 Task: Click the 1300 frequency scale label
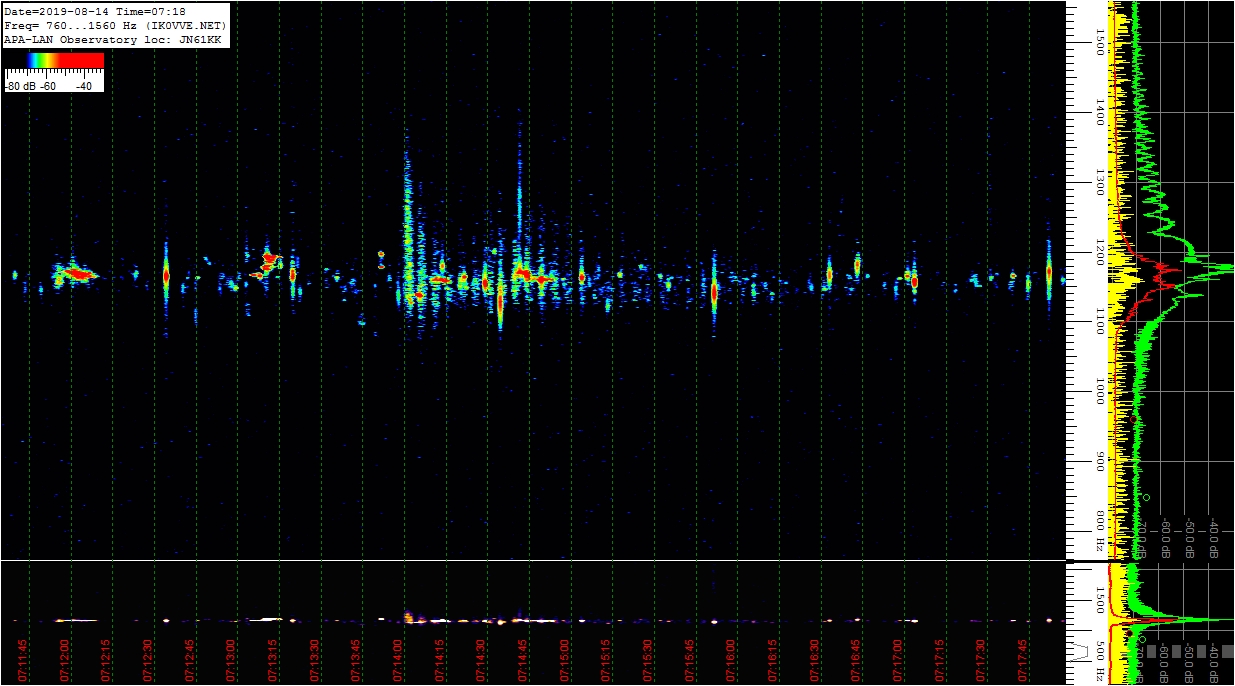tap(1099, 182)
